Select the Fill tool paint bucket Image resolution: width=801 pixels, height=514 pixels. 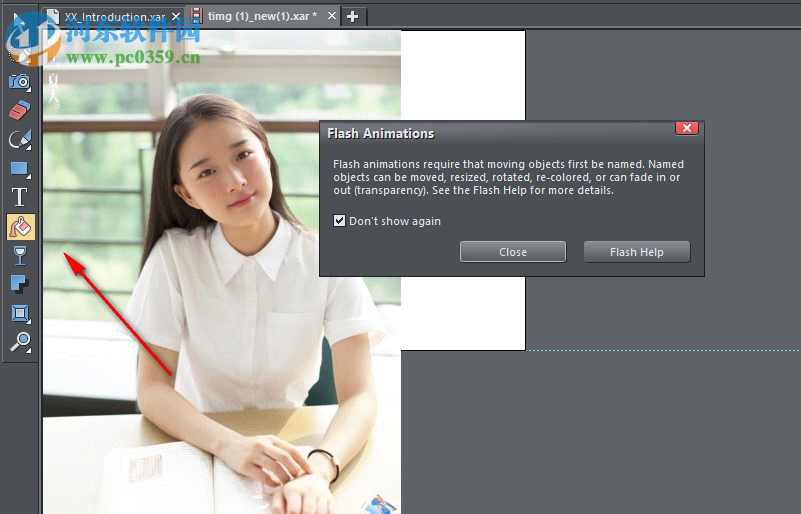[21, 227]
